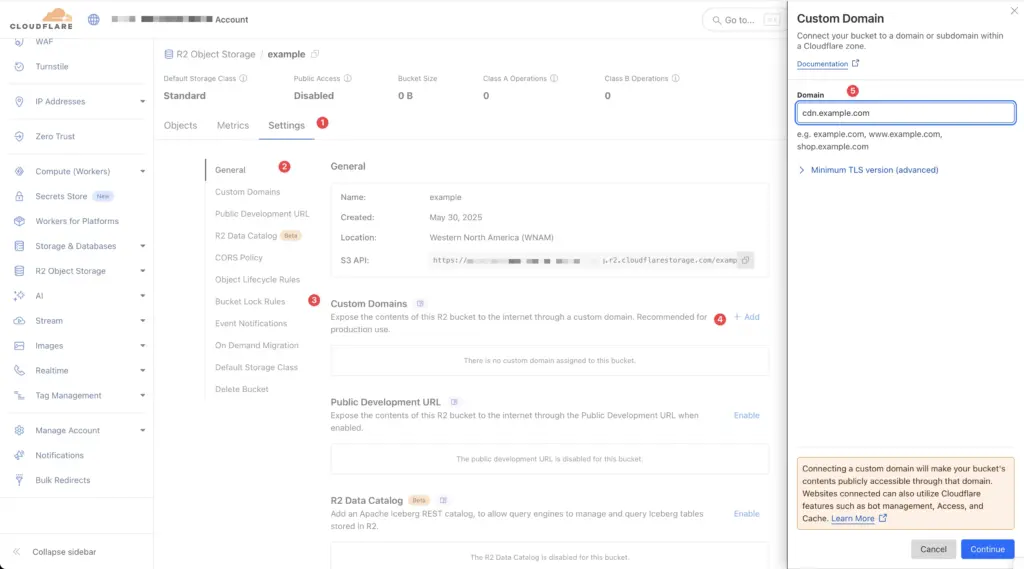
Task: Click the Secrets Store lock icon
Action: (x=19, y=196)
